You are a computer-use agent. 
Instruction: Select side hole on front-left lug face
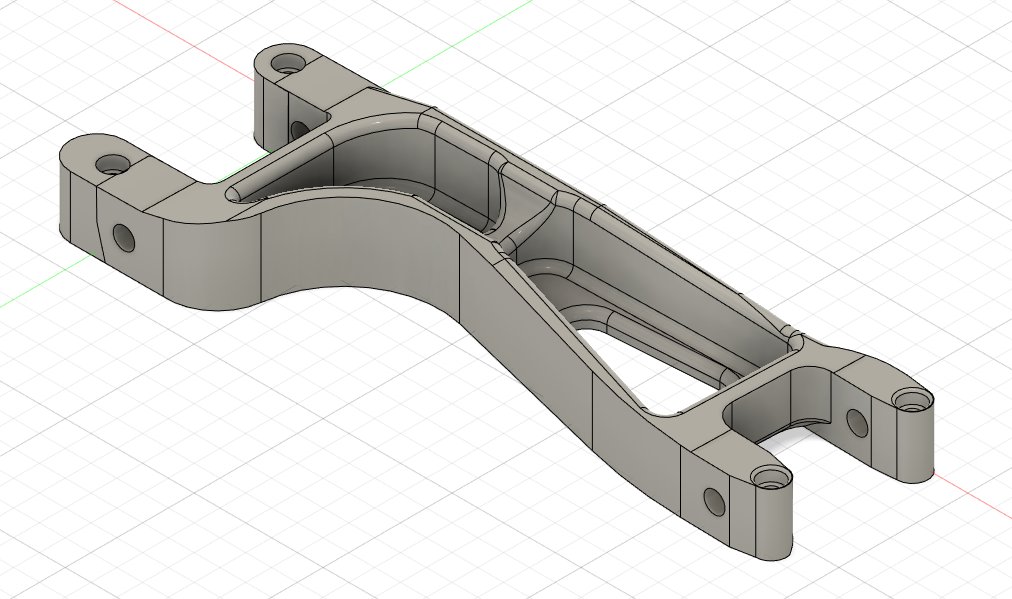(x=123, y=238)
